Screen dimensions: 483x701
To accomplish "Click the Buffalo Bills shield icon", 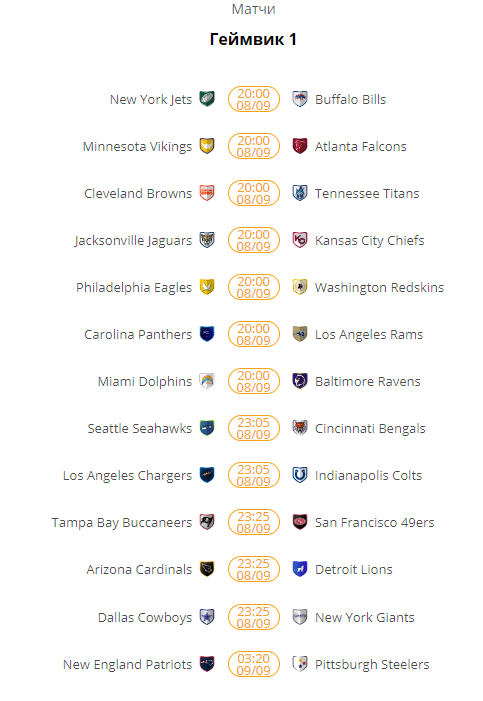I will 300,99.
